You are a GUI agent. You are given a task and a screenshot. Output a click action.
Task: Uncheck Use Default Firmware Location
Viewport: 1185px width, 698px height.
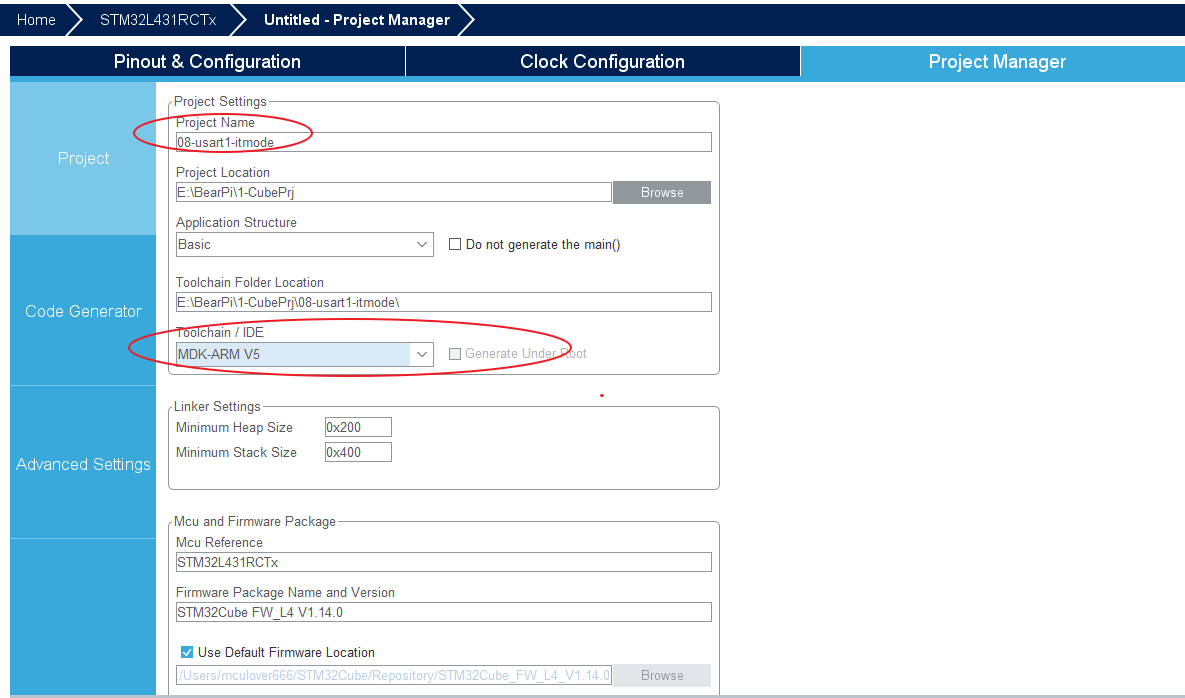[x=187, y=652]
